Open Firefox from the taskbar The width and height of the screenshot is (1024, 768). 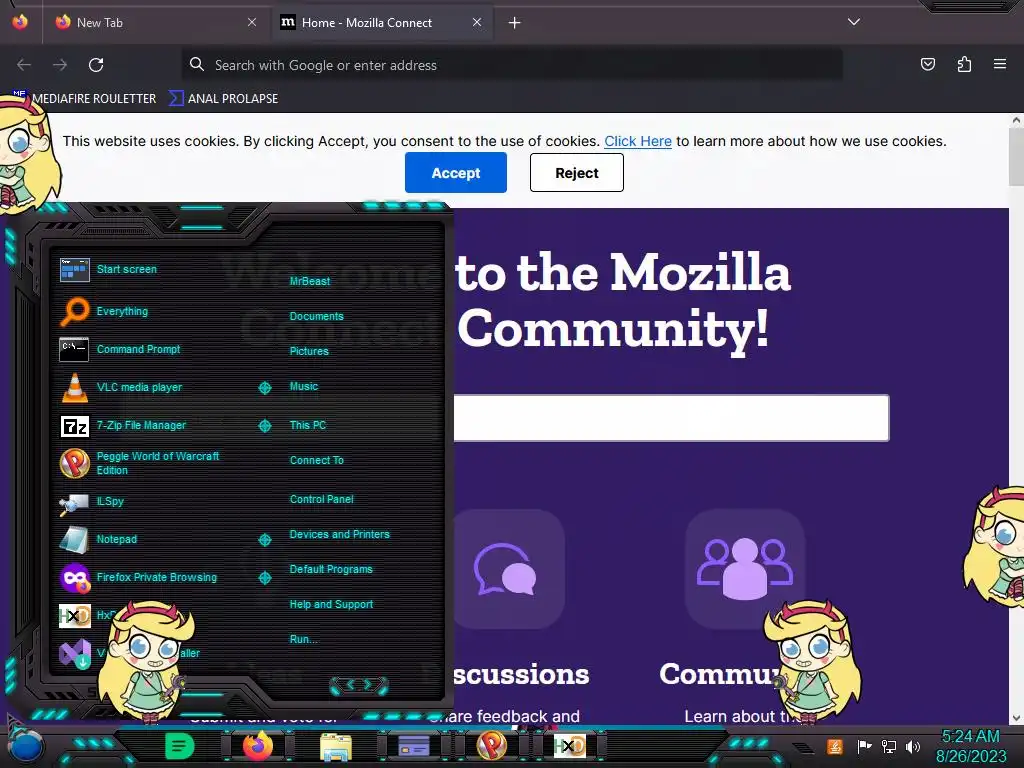(258, 745)
